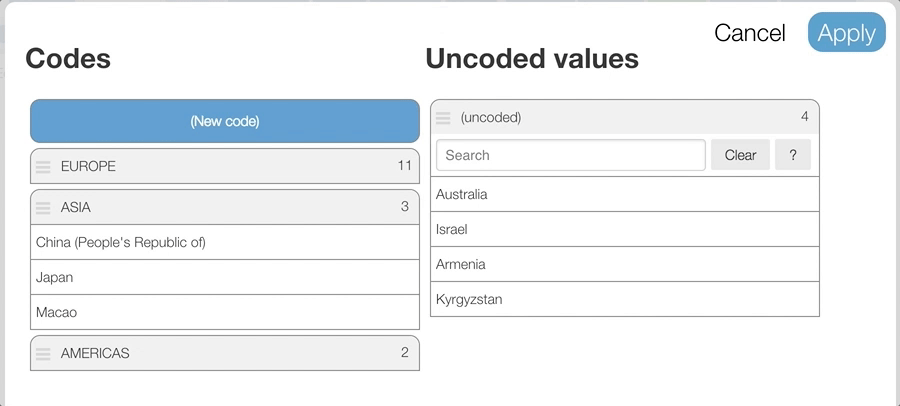
Task: Clear the uncoded values search
Action: 740,155
